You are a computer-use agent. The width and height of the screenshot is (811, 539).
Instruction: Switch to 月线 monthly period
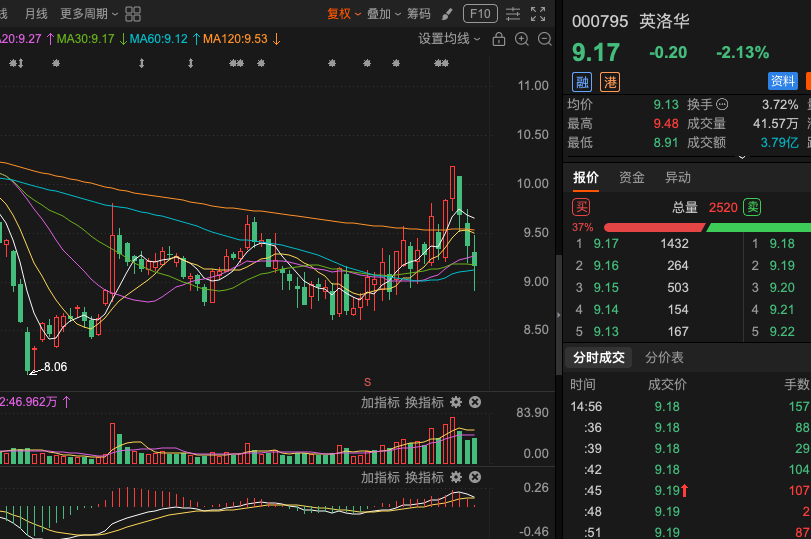coord(36,14)
